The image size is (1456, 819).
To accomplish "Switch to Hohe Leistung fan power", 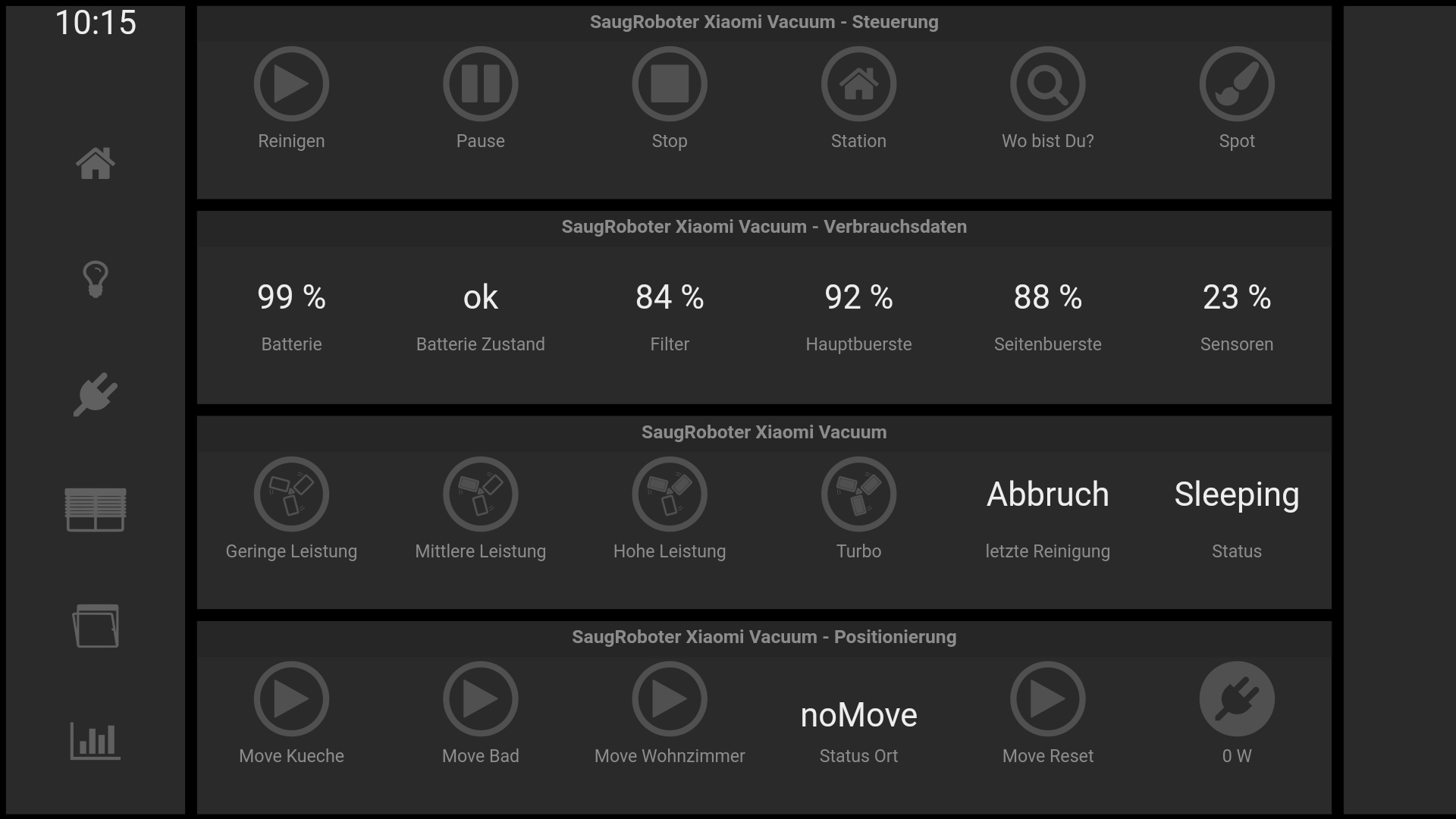I will point(669,494).
